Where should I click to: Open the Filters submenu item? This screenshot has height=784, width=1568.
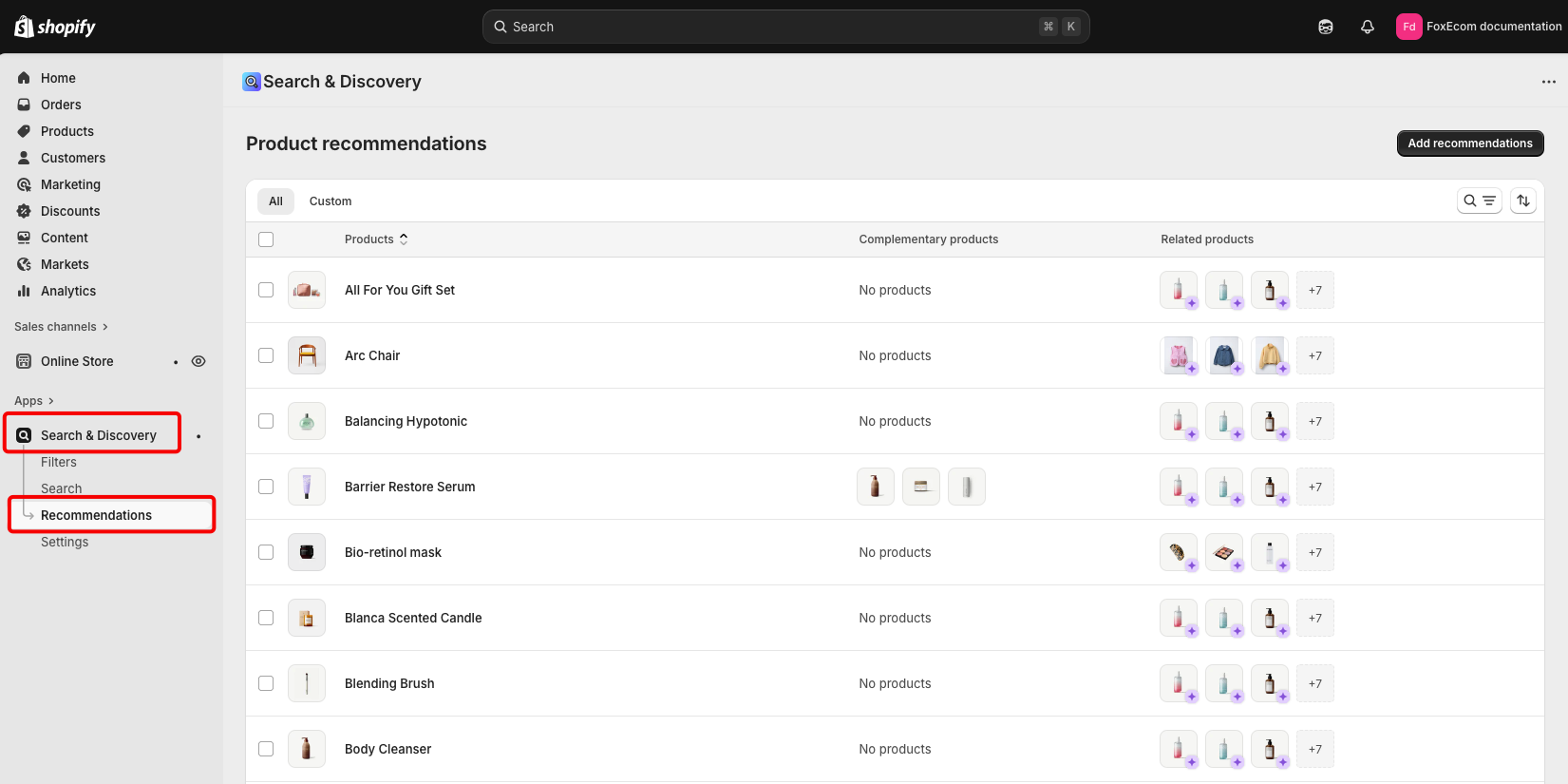pyautogui.click(x=59, y=462)
